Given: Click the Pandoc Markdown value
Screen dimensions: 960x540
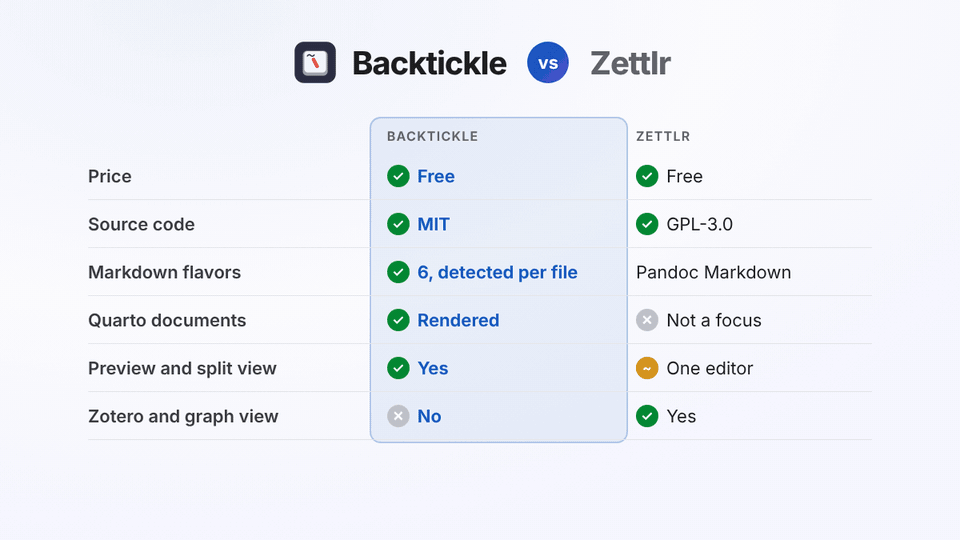Looking at the screenshot, I should pyautogui.click(x=713, y=272).
